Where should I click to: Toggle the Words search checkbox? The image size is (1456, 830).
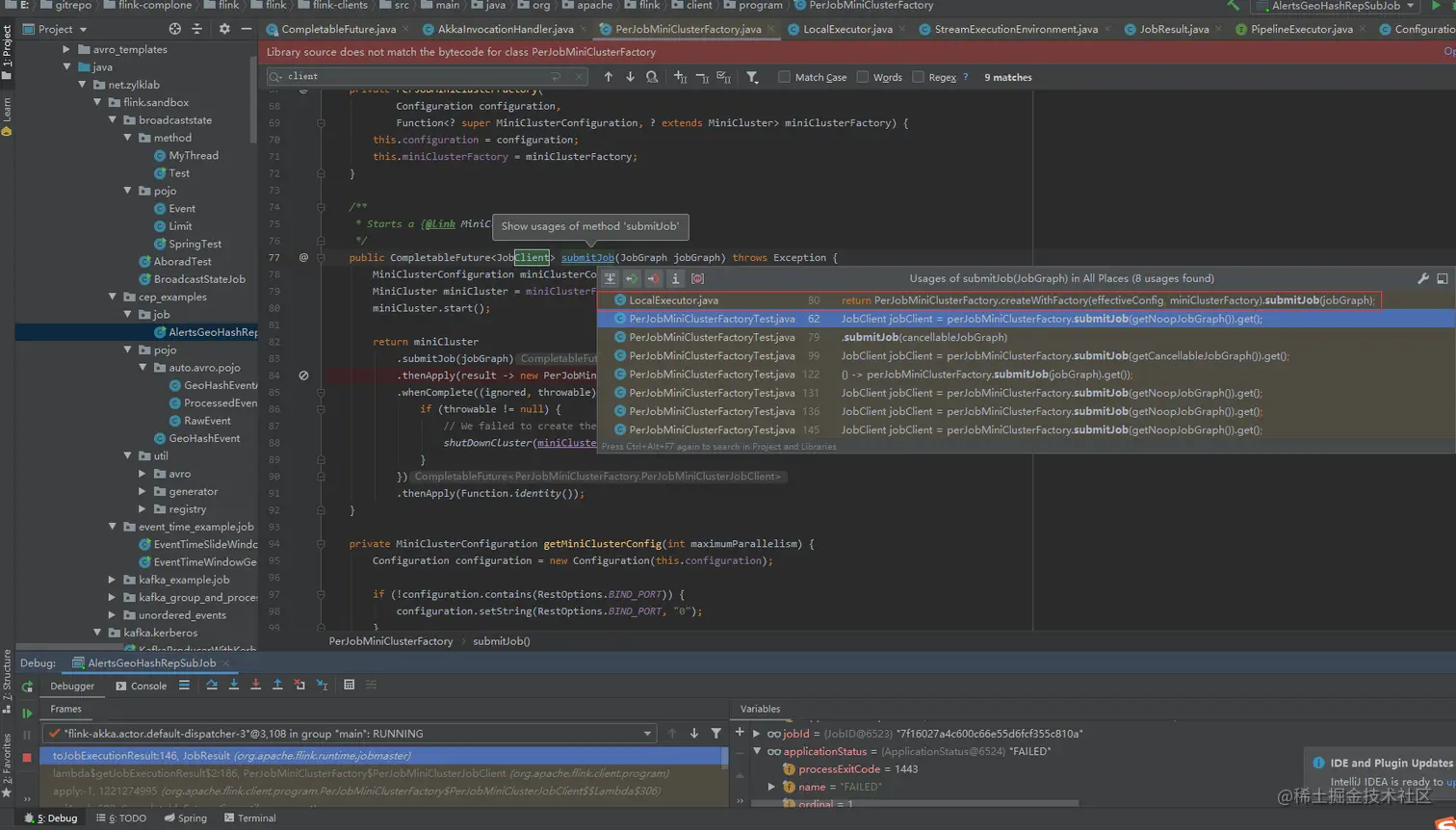(x=863, y=77)
